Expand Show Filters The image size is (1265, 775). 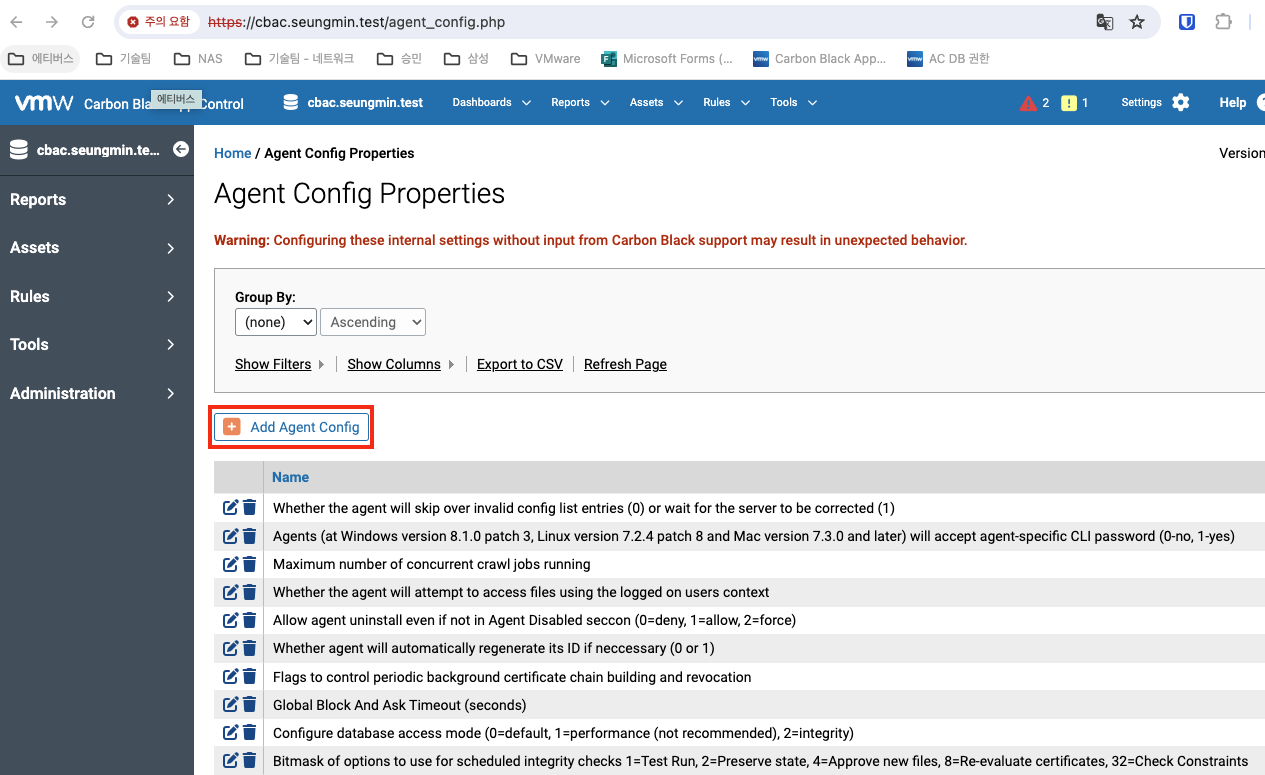[x=280, y=364]
